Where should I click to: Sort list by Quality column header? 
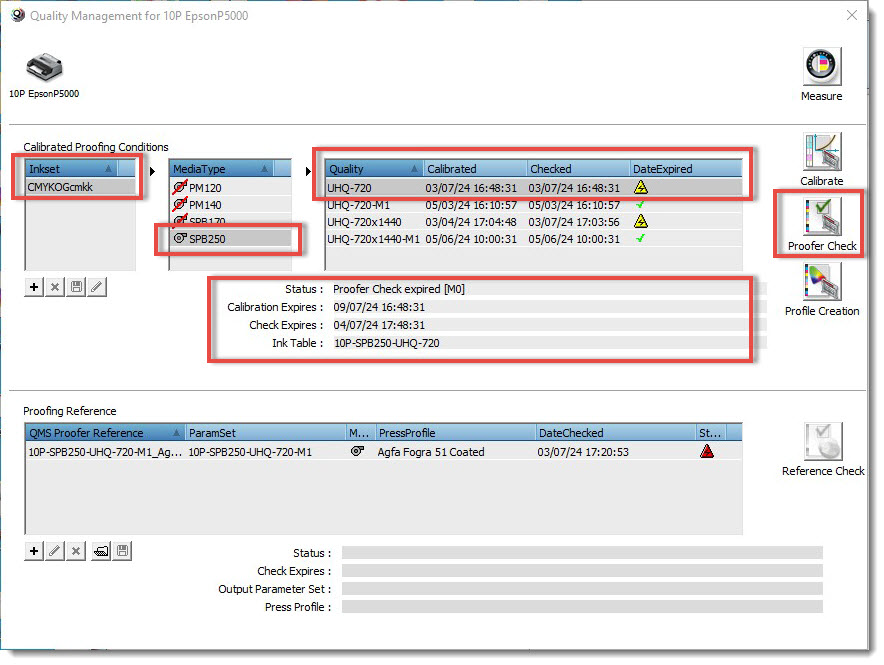[x=372, y=169]
